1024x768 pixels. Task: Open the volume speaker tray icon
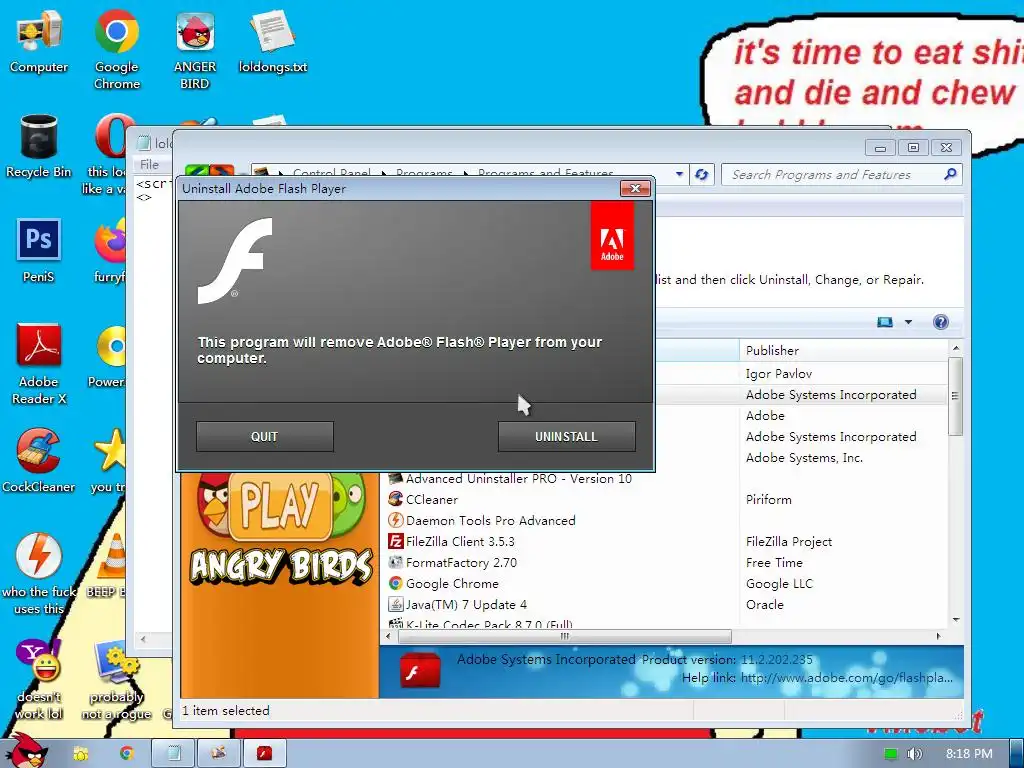tap(915, 754)
